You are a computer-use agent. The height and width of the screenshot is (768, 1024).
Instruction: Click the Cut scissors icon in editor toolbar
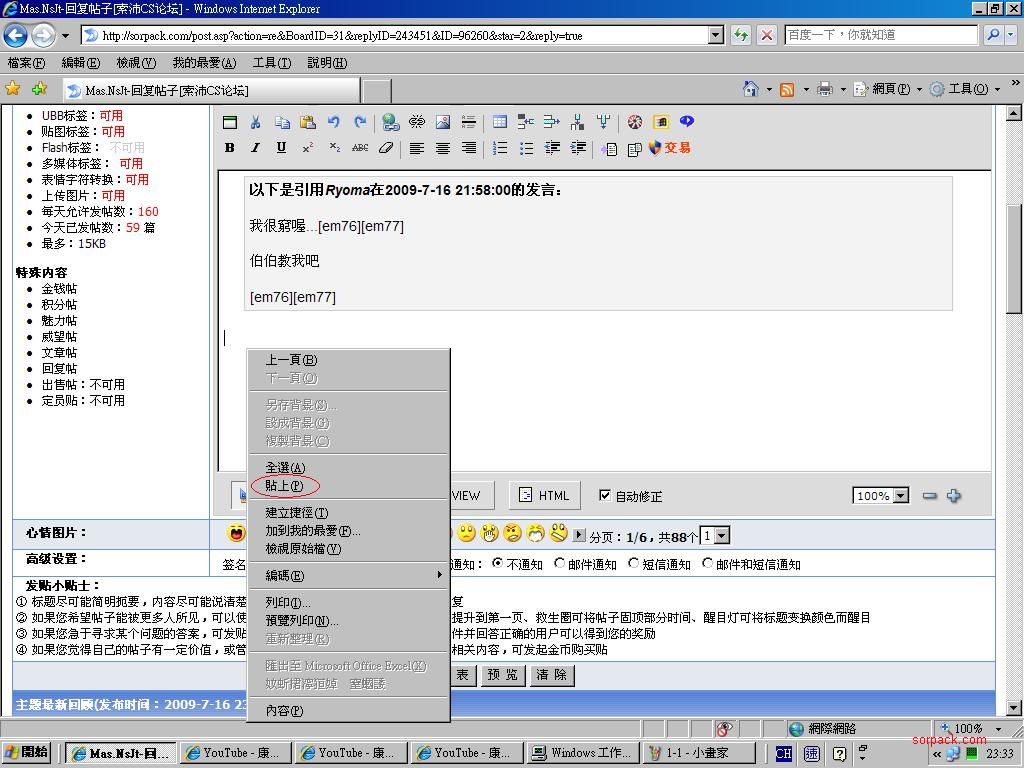255,122
